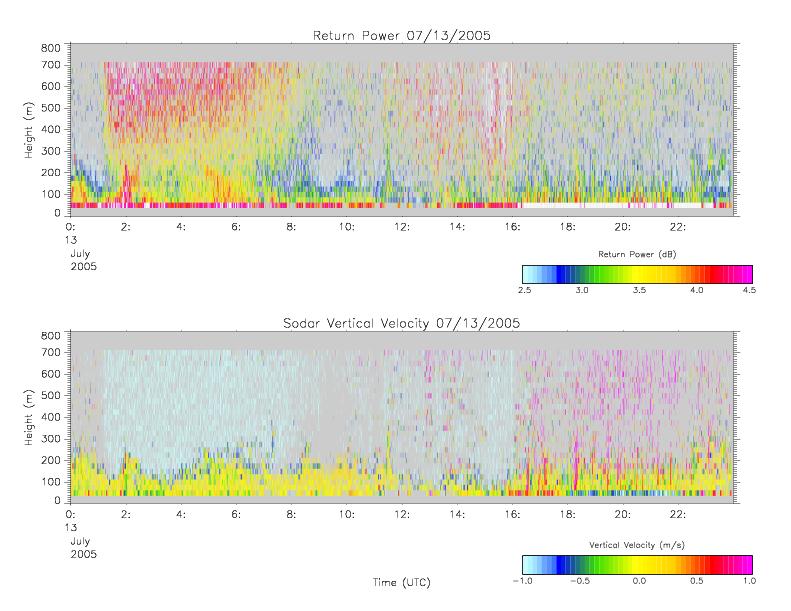The height and width of the screenshot is (611, 791).
Task: Select the "Vertical Velocity (m/s)" legend label
Action: click(x=637, y=545)
